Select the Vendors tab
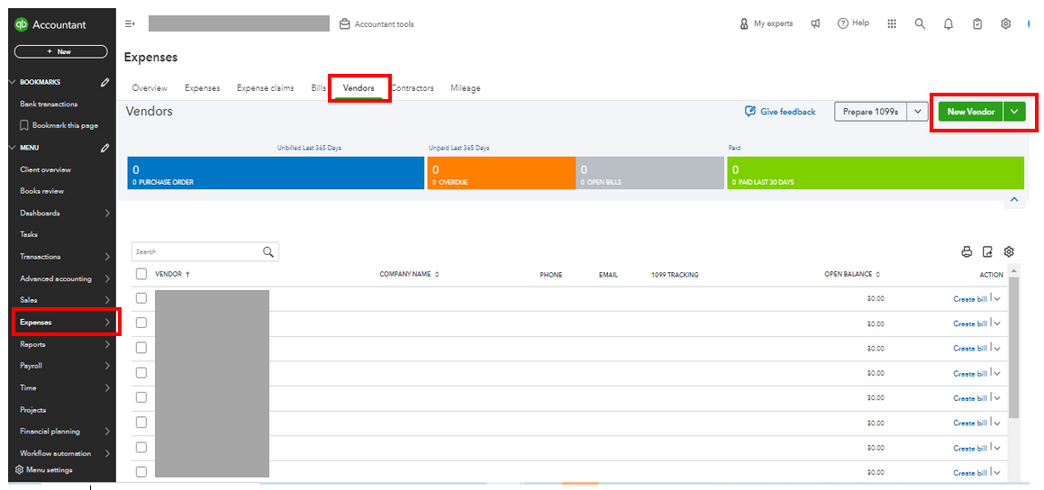1044x490 pixels. coord(358,88)
